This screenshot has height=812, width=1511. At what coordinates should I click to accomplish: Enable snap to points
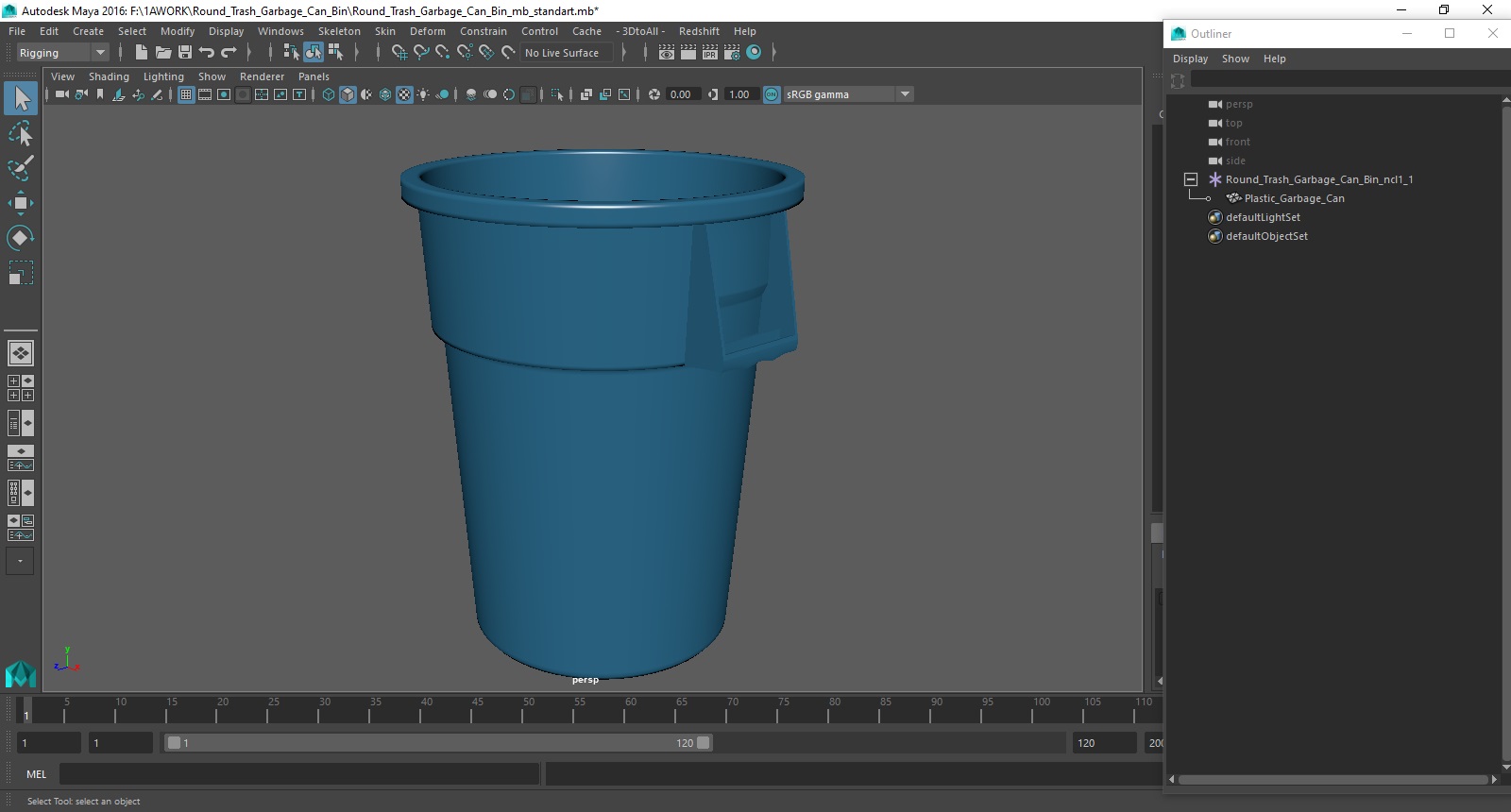point(443,53)
